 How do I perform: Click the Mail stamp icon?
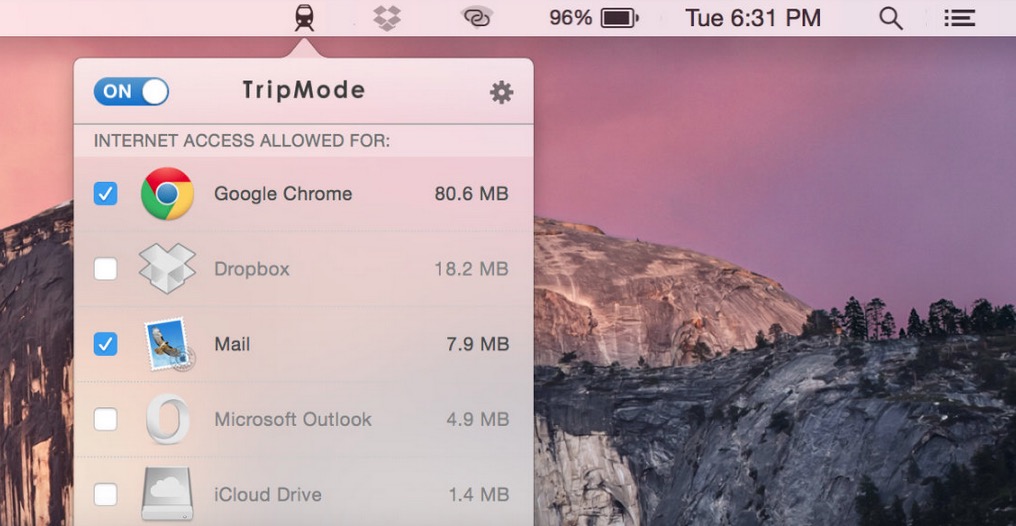click(169, 344)
